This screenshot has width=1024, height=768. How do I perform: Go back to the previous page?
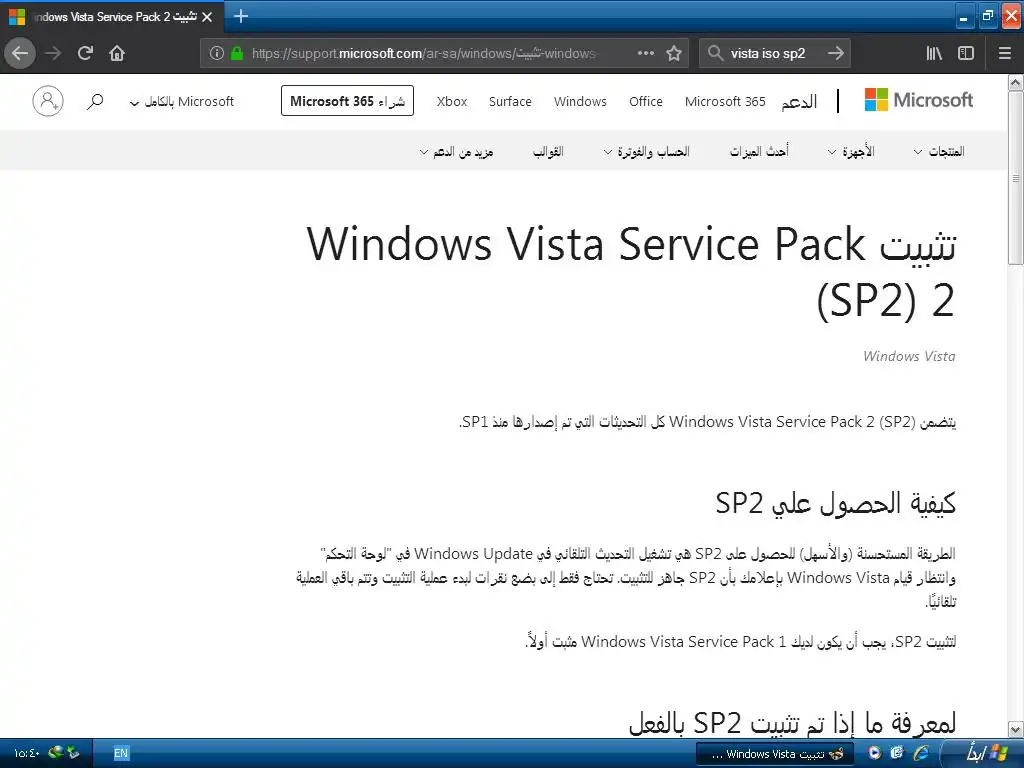(20, 53)
